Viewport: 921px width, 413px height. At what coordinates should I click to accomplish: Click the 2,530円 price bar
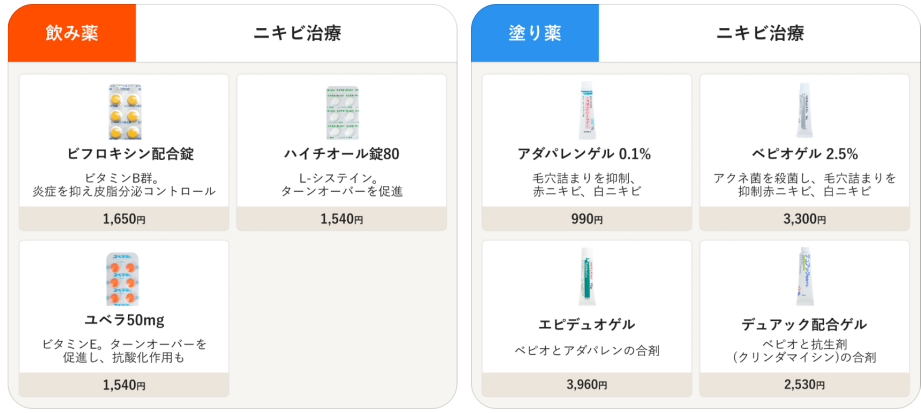[804, 385]
